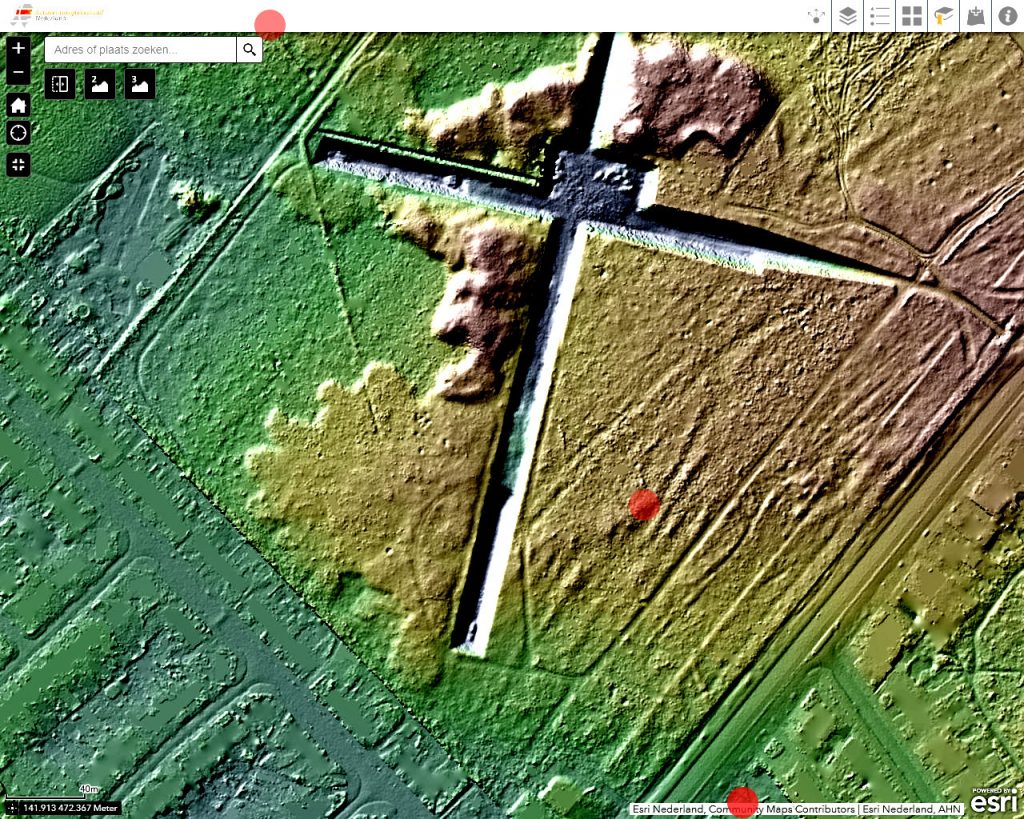Click the coordinate readout icon
The height and width of the screenshot is (819, 1024).
[12, 808]
